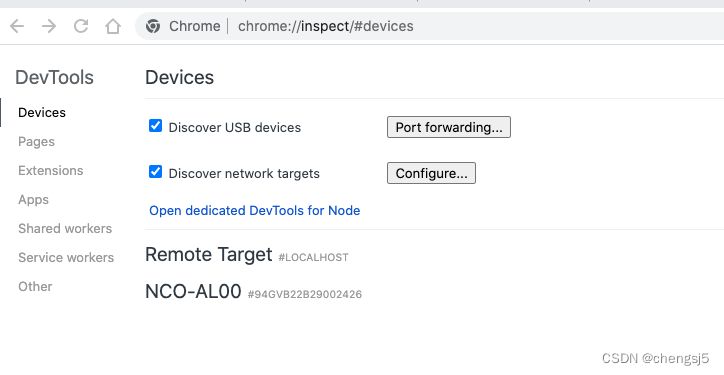Go to Service workers section

tap(66, 258)
